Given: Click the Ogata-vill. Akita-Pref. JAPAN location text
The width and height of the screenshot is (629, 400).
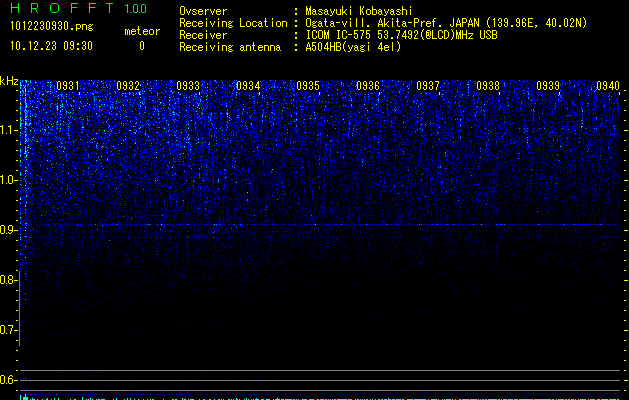Looking at the screenshot, I should point(446,23).
